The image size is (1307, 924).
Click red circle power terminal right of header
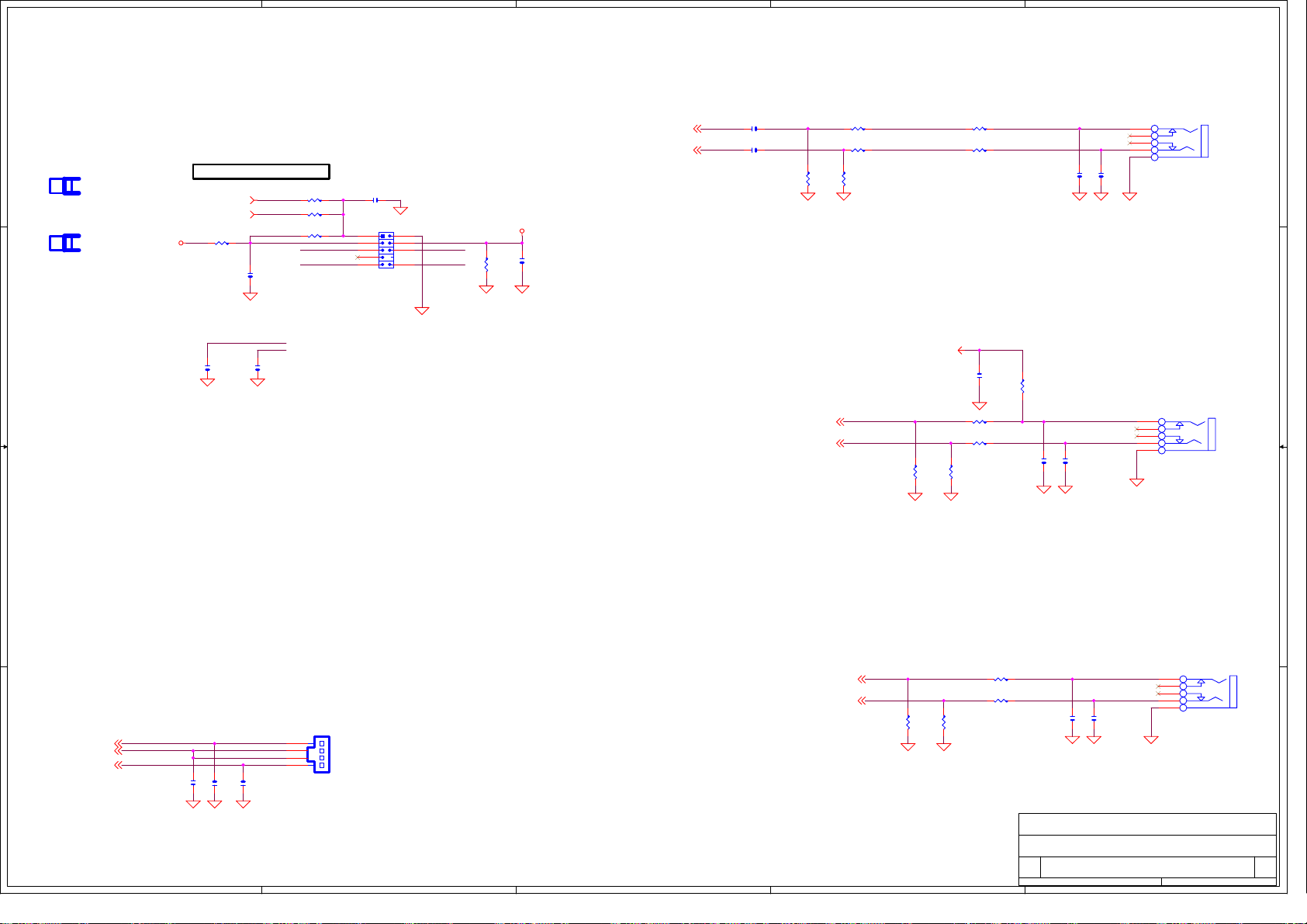[x=522, y=231]
